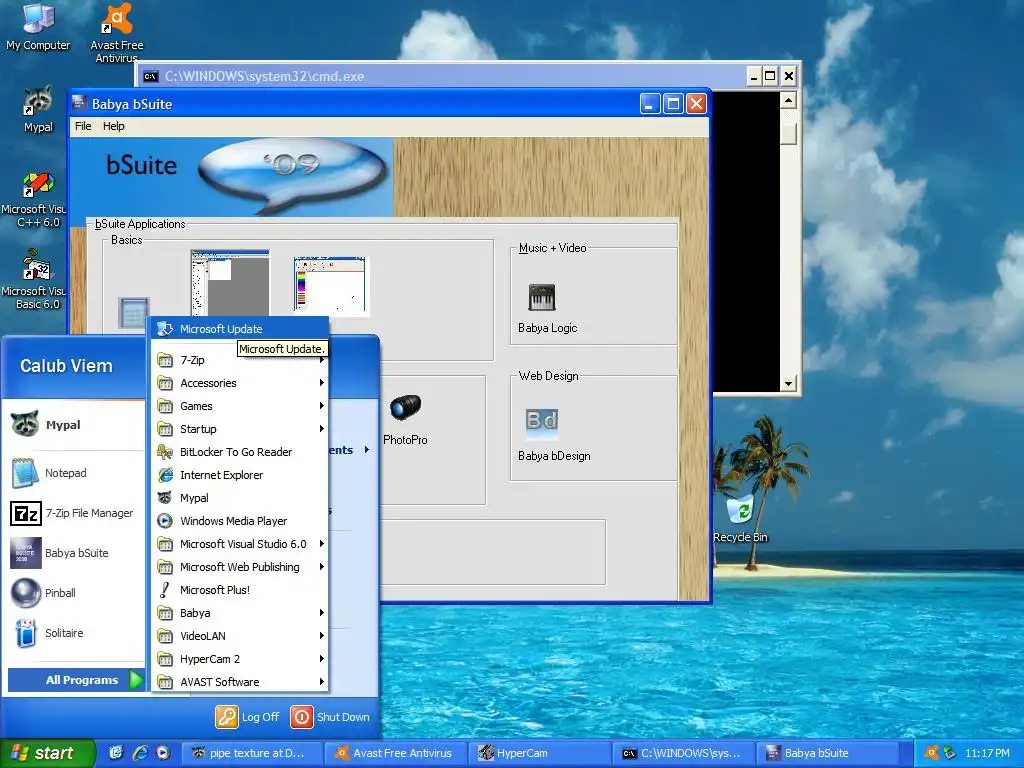The height and width of the screenshot is (768, 1024).
Task: Open Notepad from Start menu recent list
Action: pos(76,473)
